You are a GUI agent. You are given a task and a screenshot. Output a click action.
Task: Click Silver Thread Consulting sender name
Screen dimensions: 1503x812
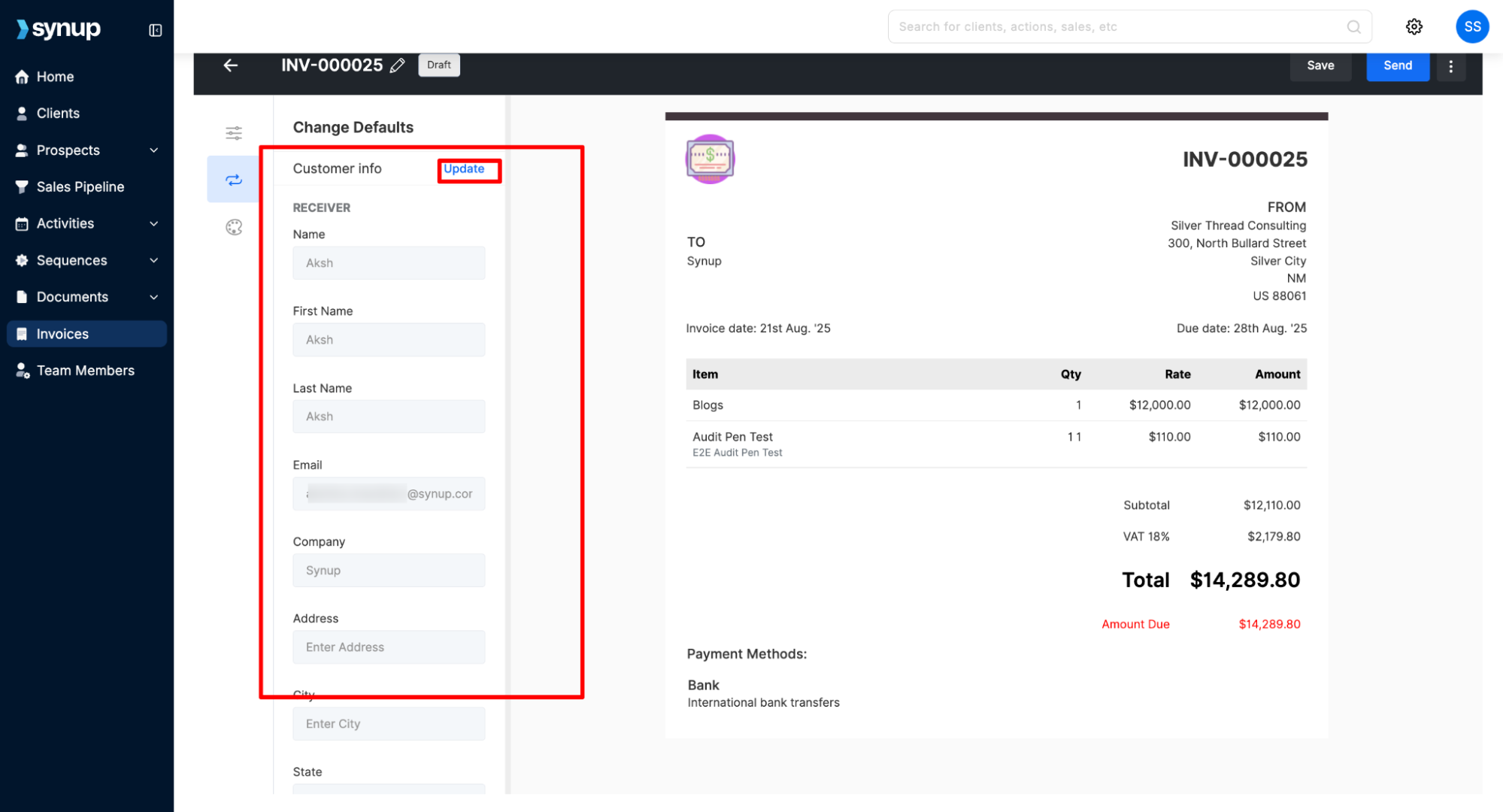[1238, 226]
